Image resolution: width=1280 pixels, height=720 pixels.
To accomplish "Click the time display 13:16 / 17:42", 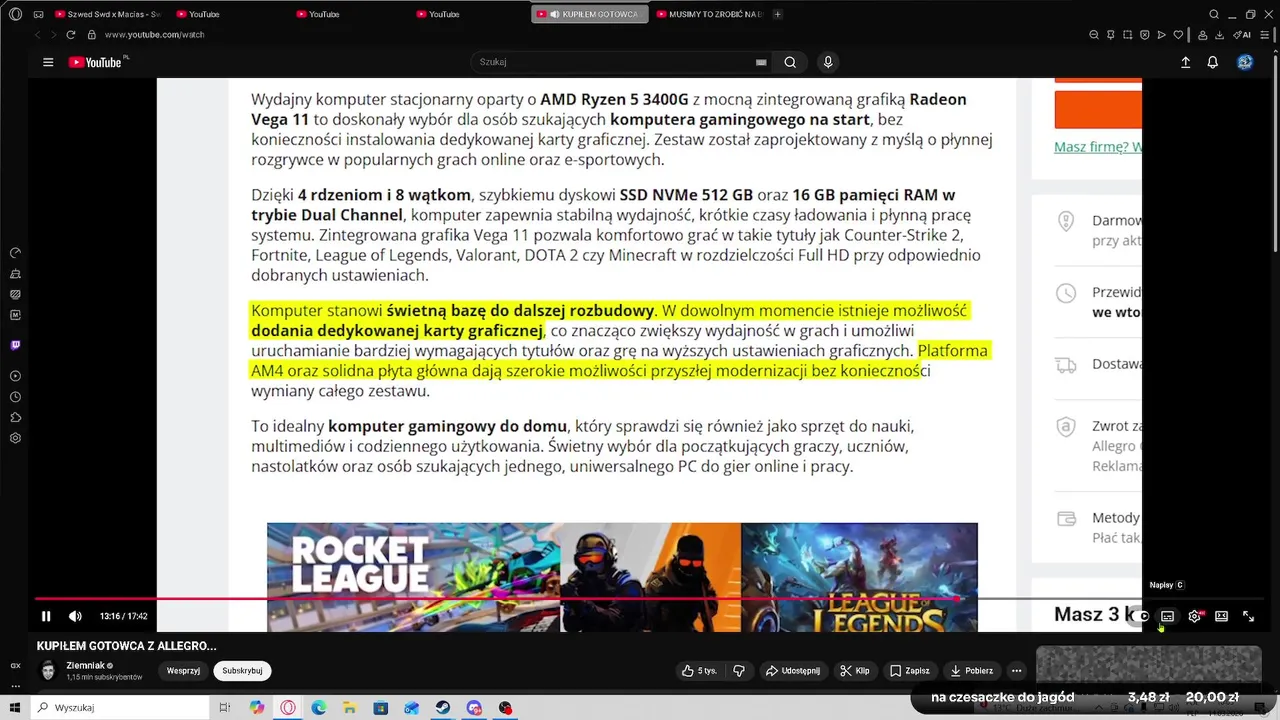I will point(123,616).
